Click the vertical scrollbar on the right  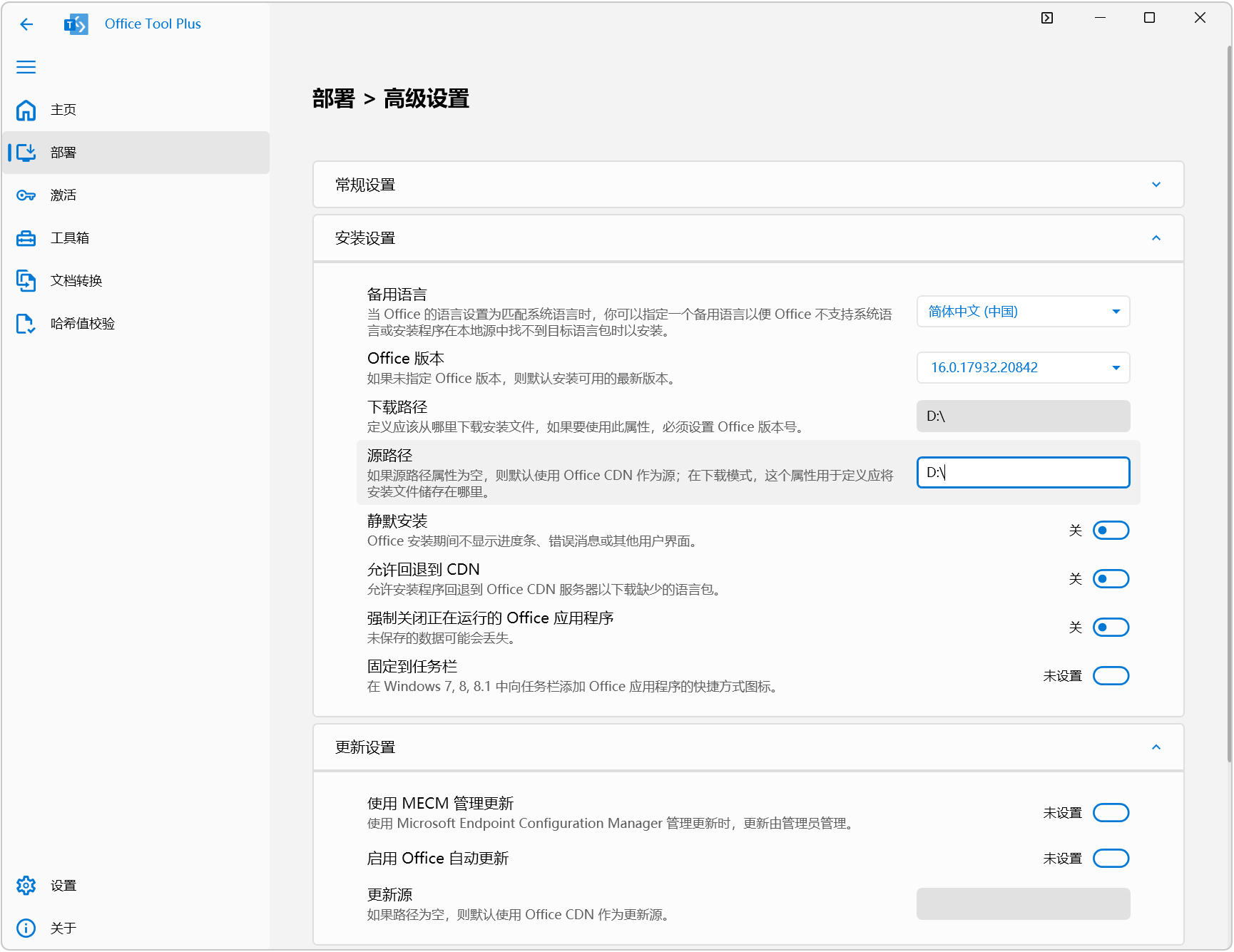click(x=1229, y=405)
